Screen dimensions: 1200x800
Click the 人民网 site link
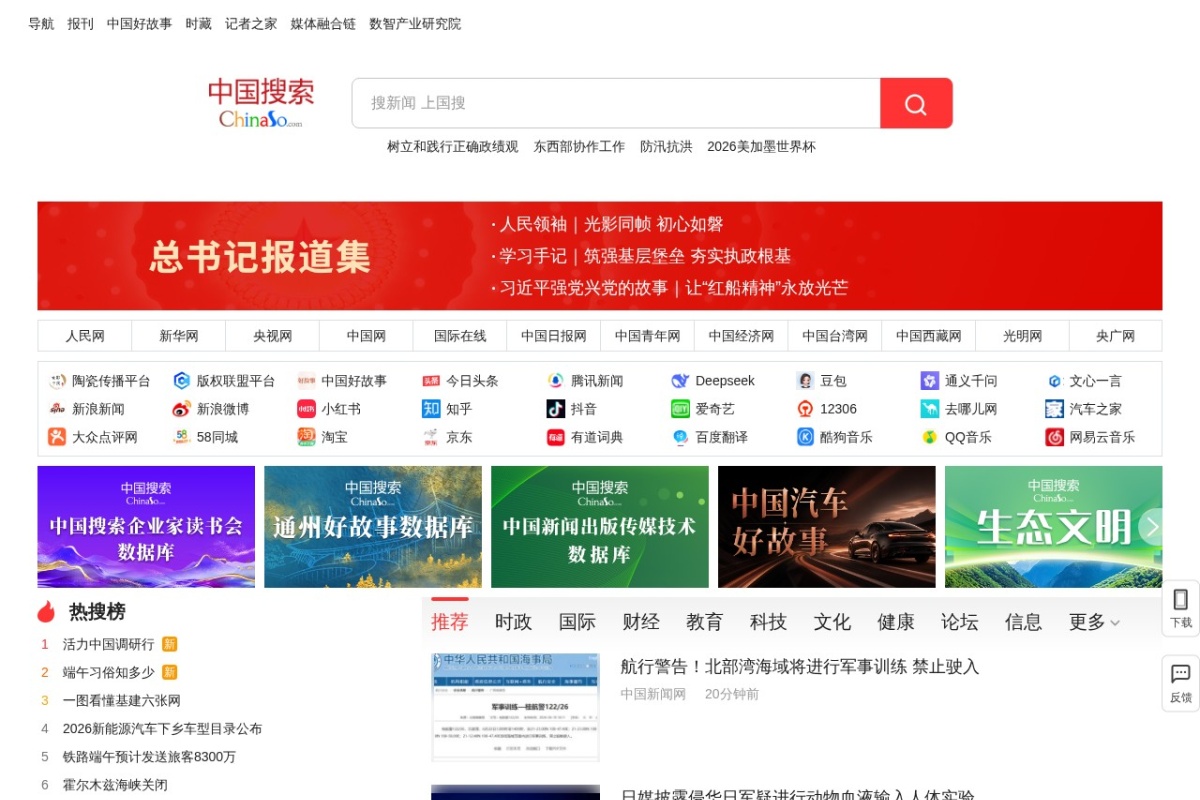click(85, 336)
